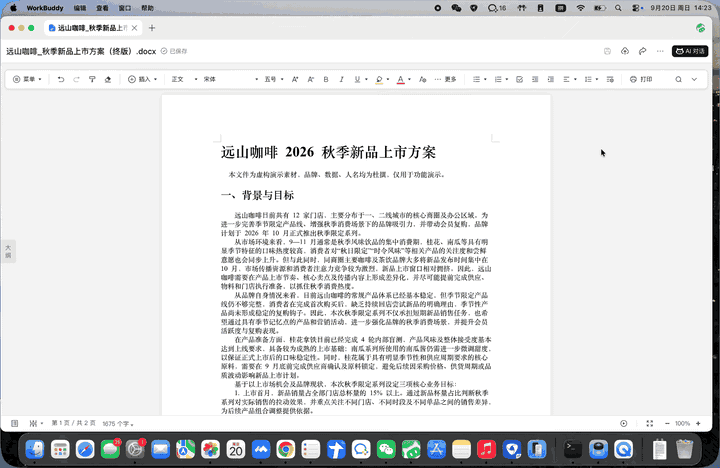Insert a checkbox to-do list

click(519, 79)
